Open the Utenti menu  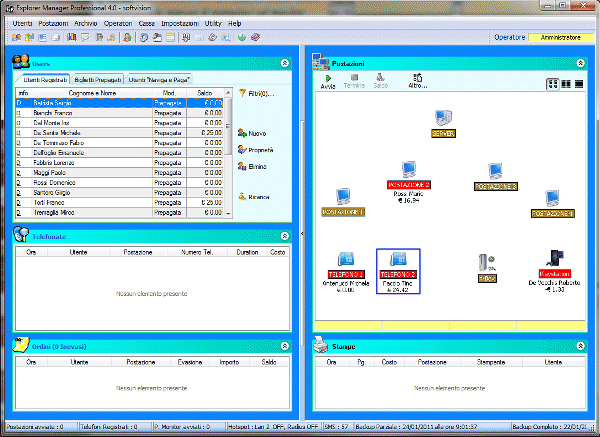(22, 23)
